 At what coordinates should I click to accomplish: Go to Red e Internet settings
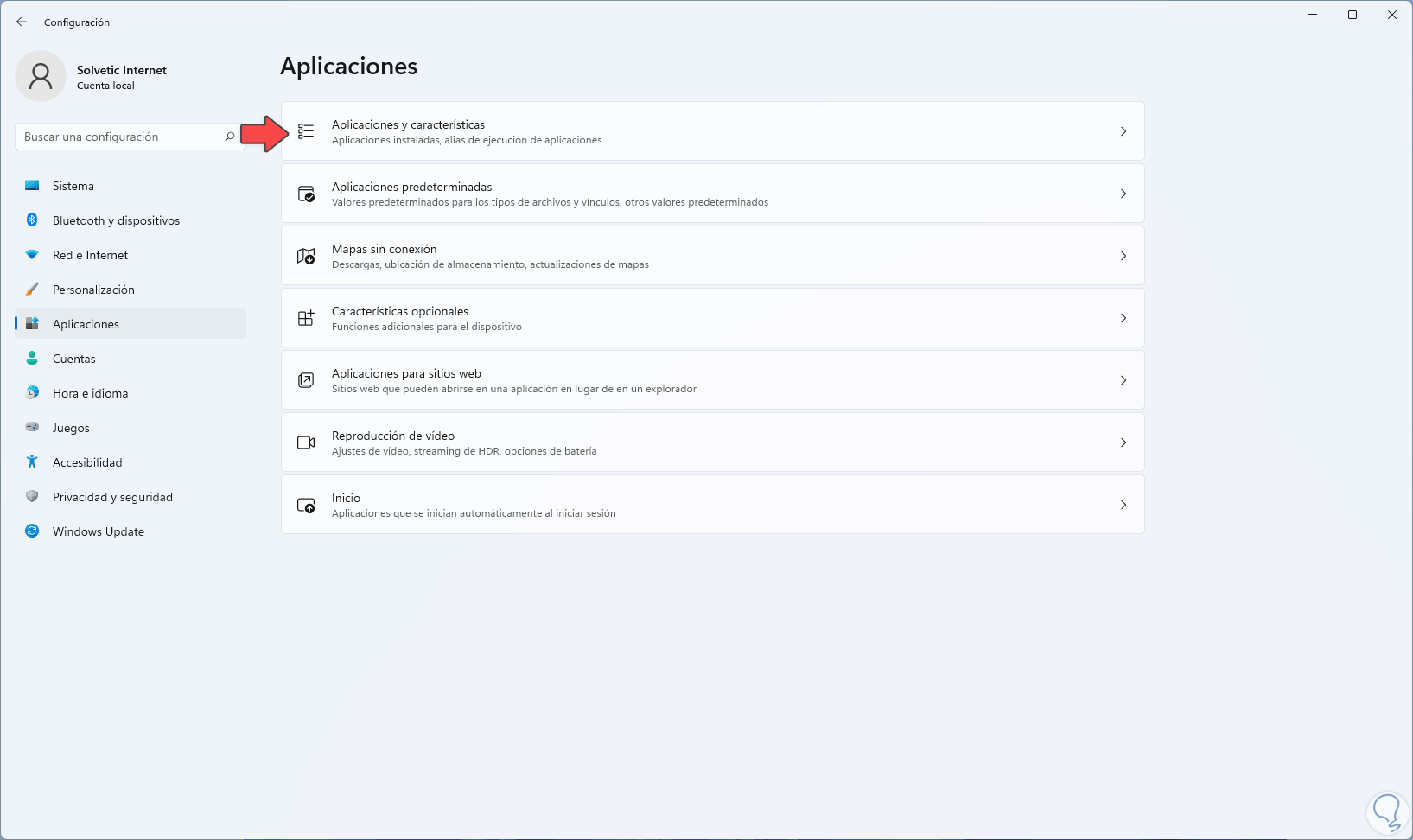90,255
